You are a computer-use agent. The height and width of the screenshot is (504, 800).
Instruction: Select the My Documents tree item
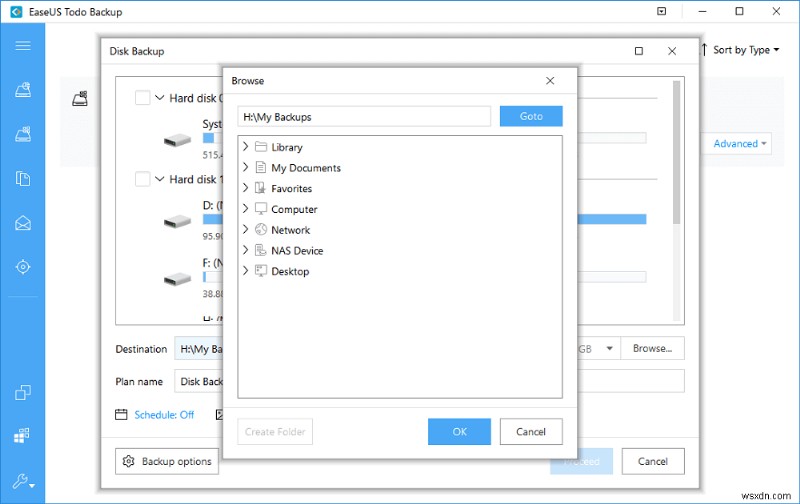point(306,168)
